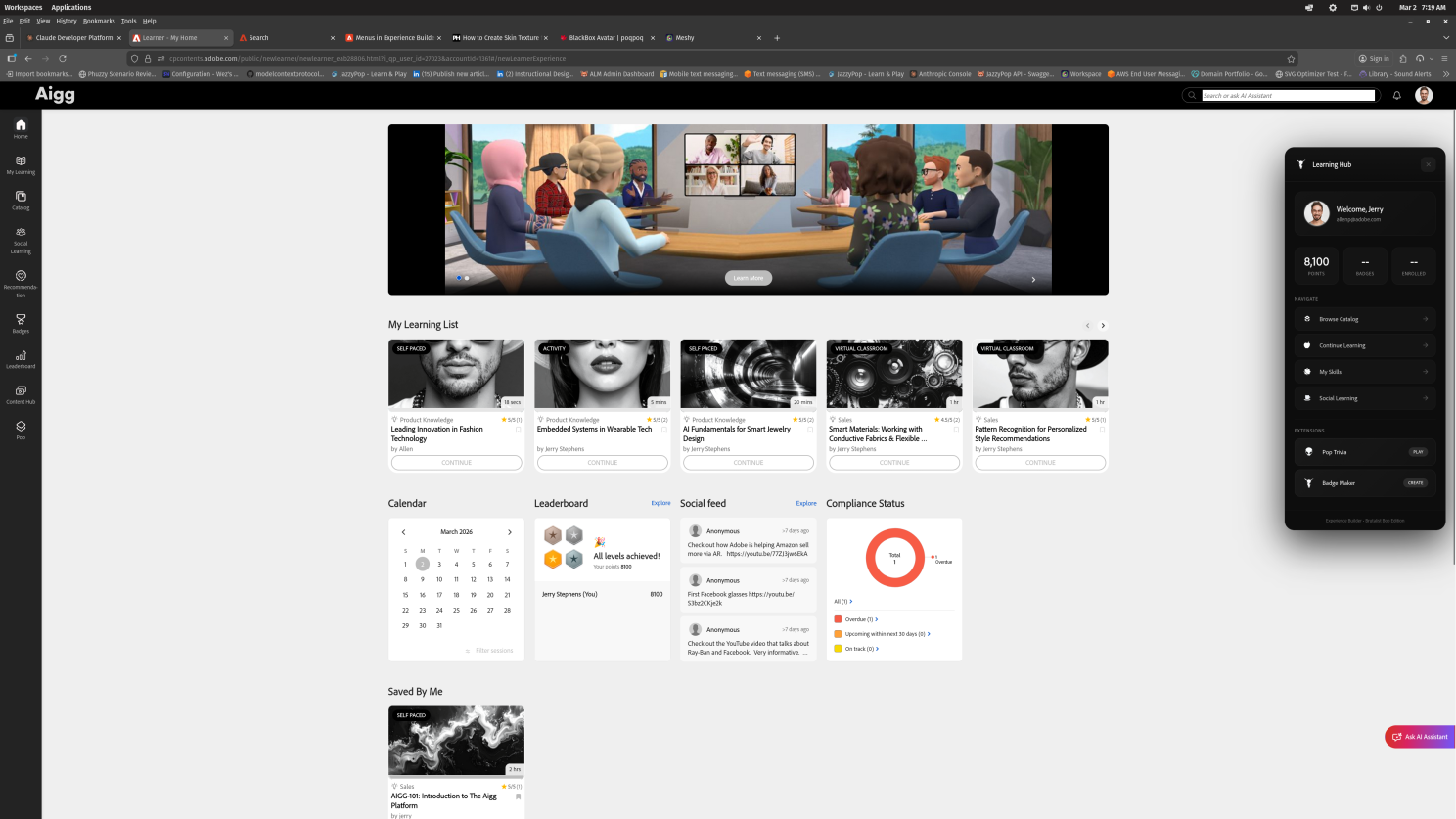Open My Learning in the left sidebar
Viewport: 1456px width, 819px height.
coord(21,164)
